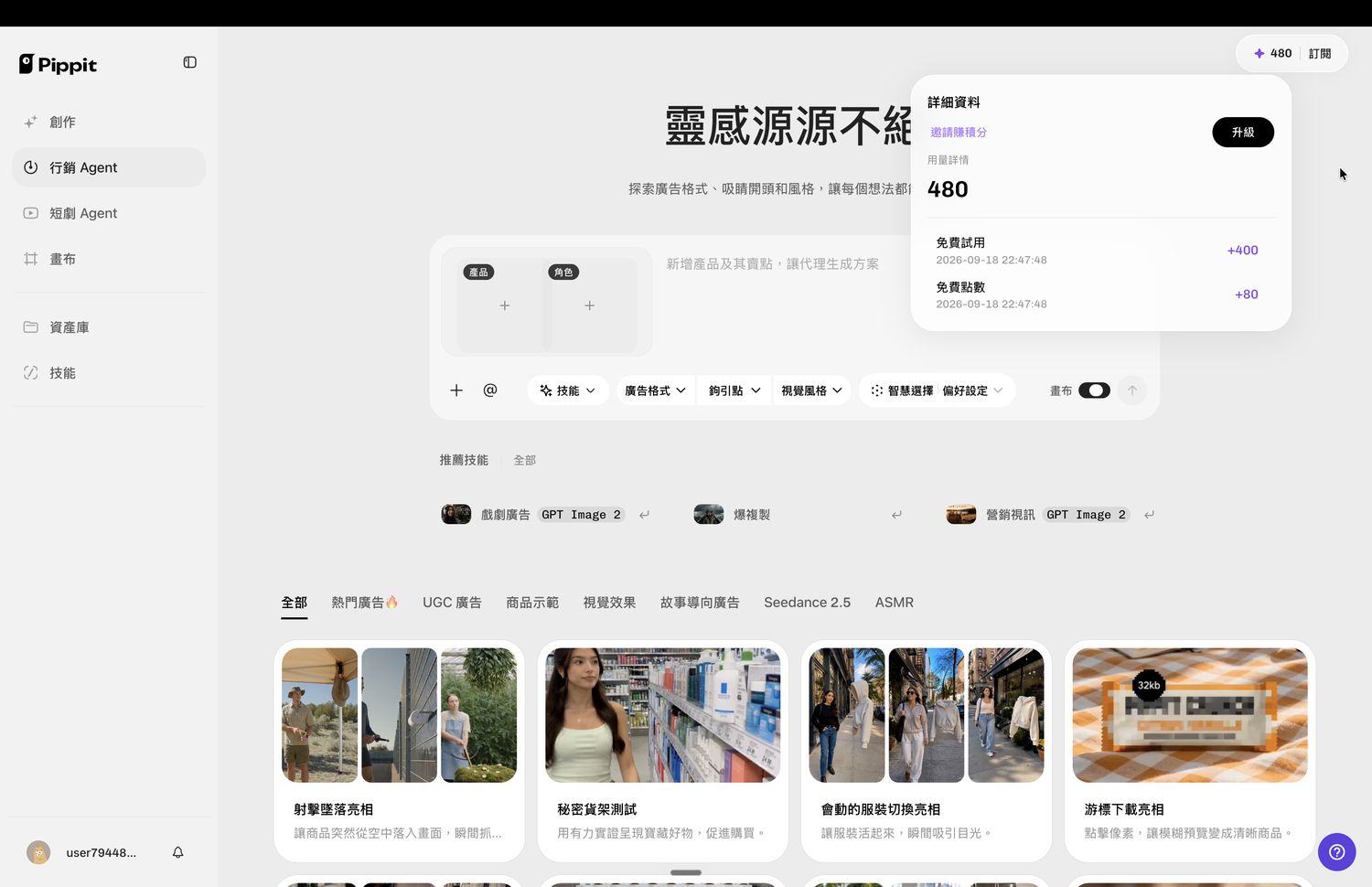The width and height of the screenshot is (1372, 887).
Task: Open the 會動的服裝切換亮相 template card
Action: click(x=927, y=751)
